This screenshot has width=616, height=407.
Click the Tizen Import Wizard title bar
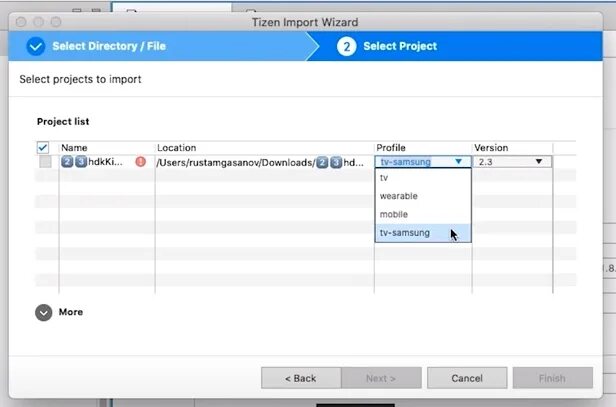pos(305,22)
